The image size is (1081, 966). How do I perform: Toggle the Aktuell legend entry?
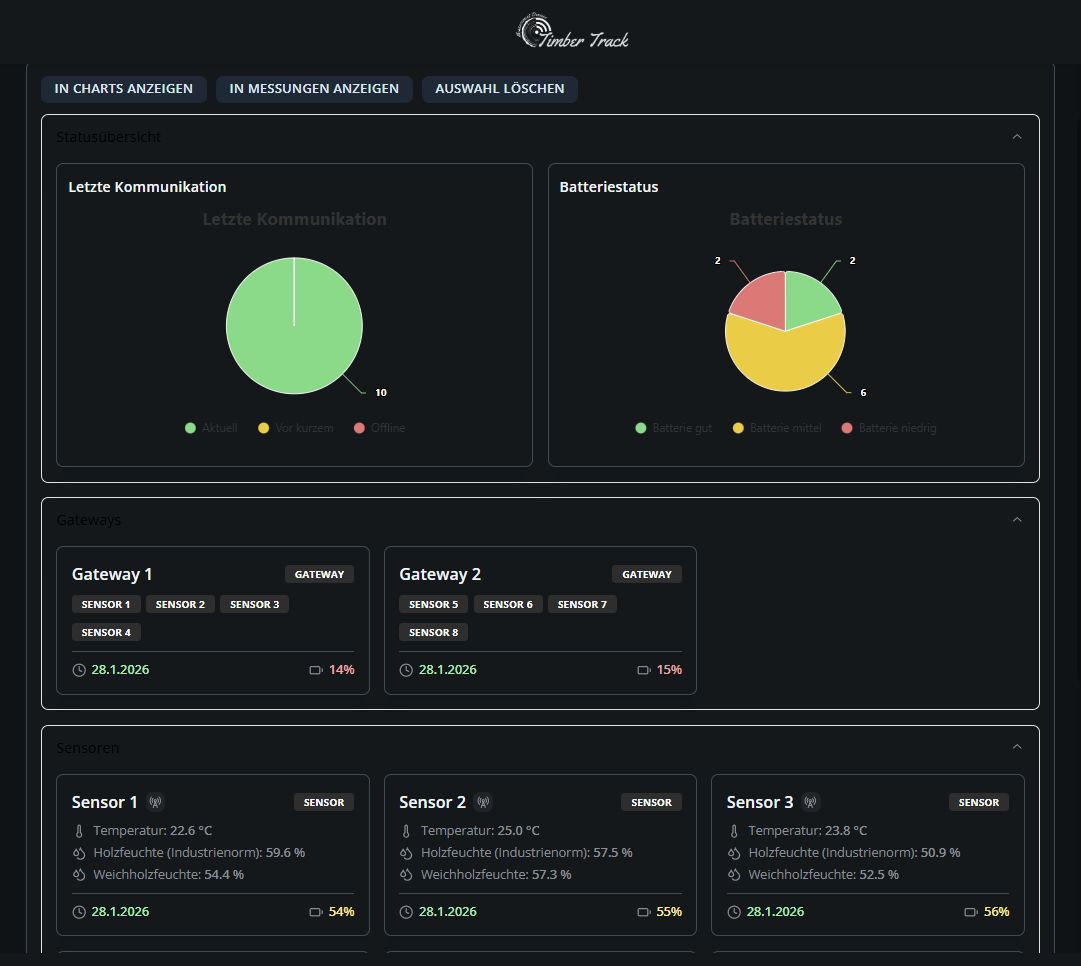(x=211, y=428)
